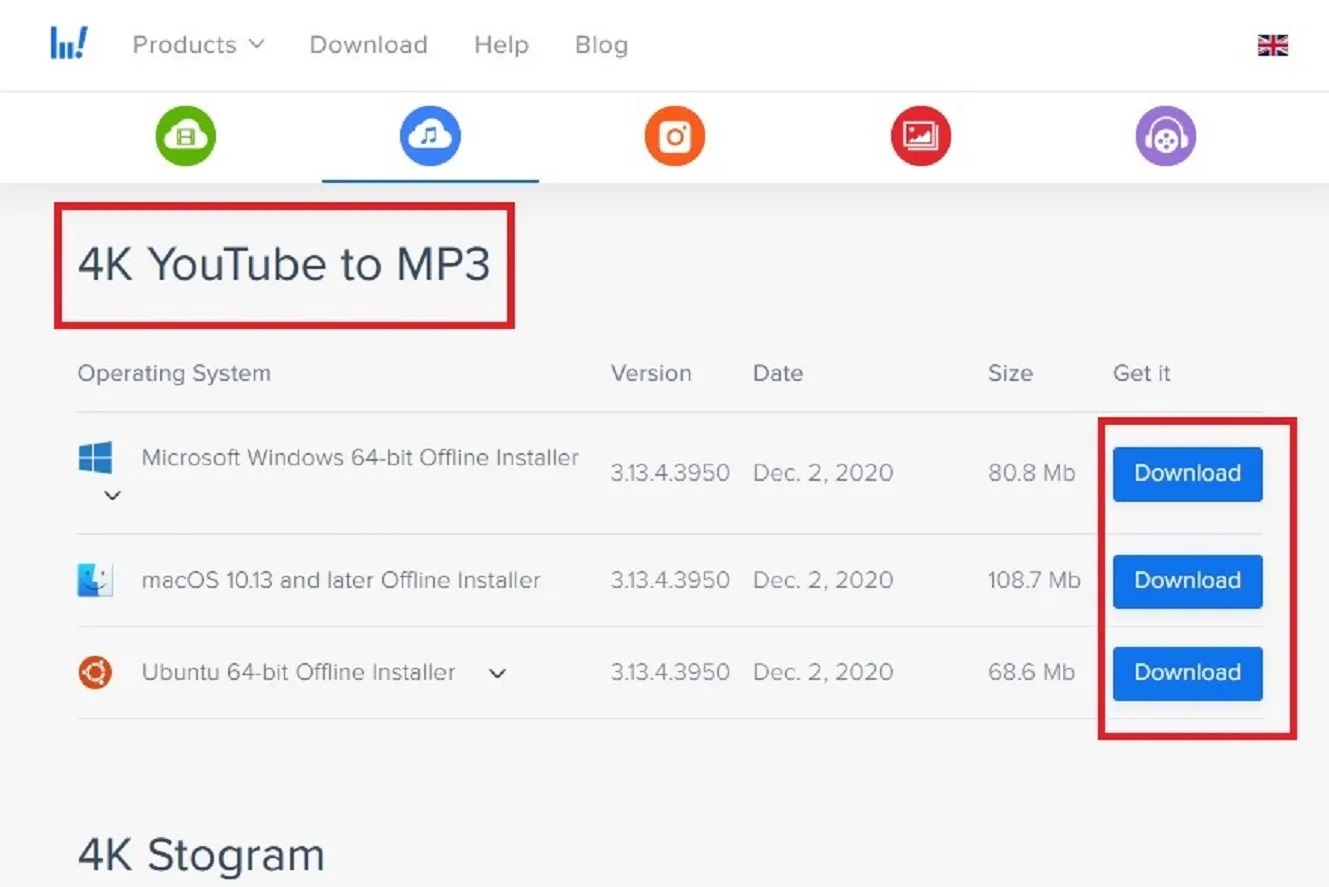
Task: Open the Help menu item
Action: (501, 45)
